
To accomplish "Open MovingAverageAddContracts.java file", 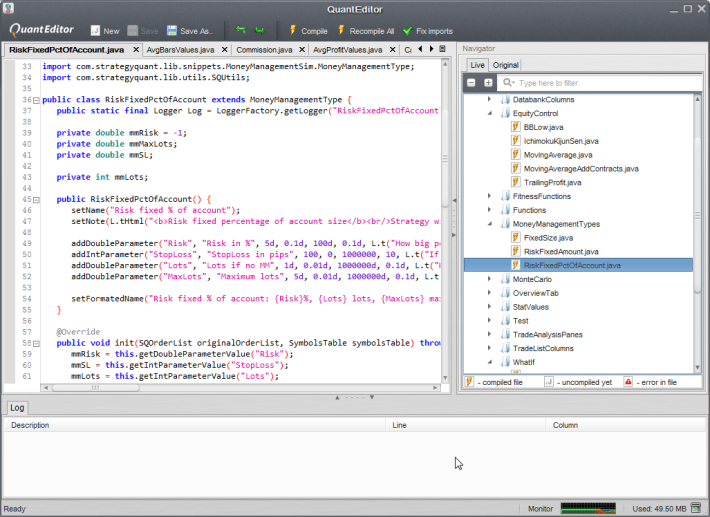I will tap(581, 168).
